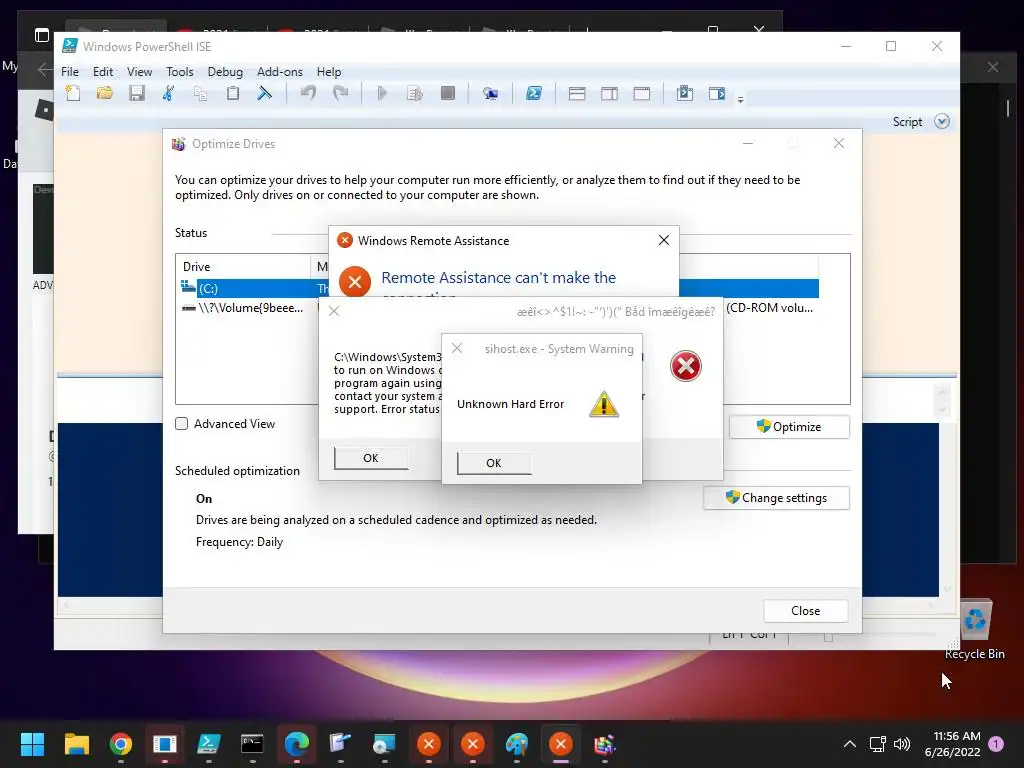Show Script Pane Top layout icon
The width and height of the screenshot is (1024, 768).
point(577,93)
